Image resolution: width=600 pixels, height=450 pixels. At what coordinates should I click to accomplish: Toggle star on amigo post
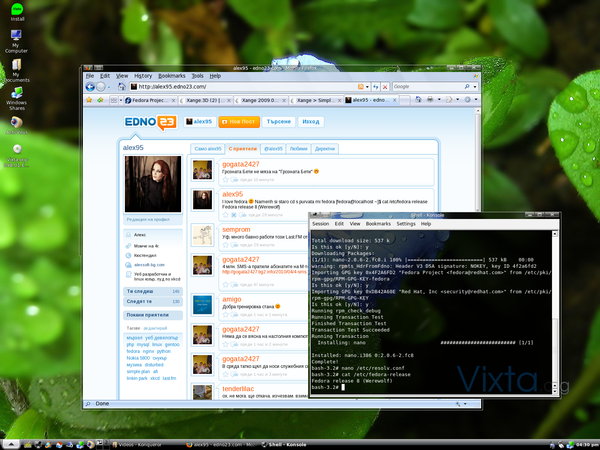[x=225, y=315]
